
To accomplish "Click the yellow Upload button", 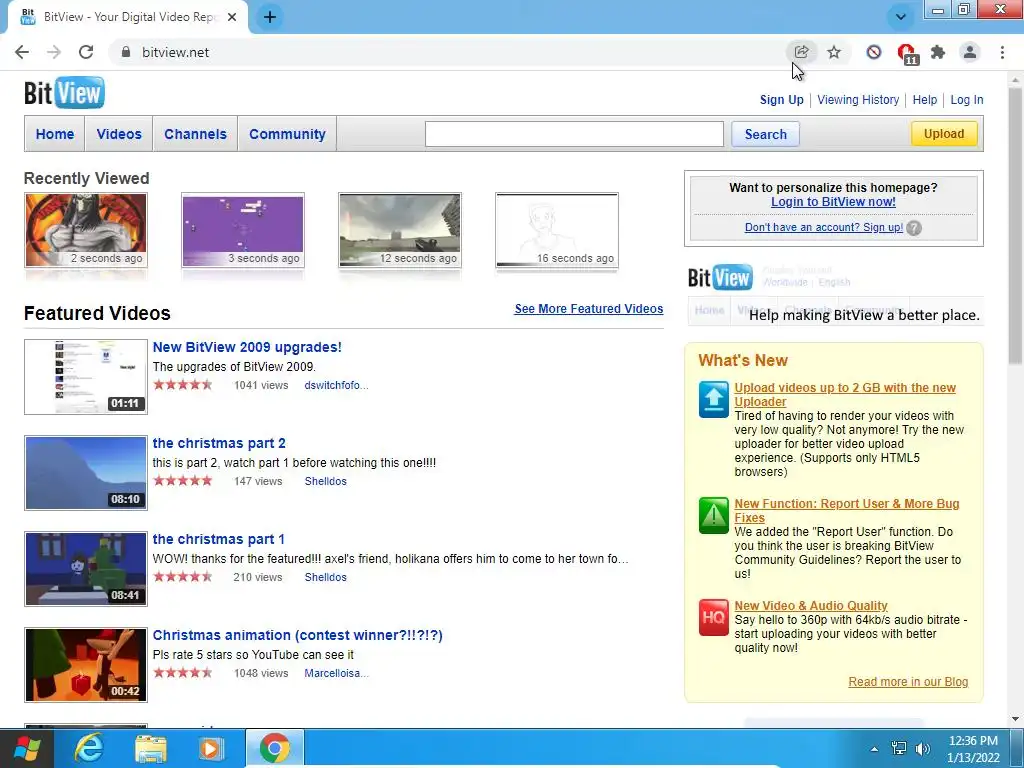I will [x=944, y=134].
